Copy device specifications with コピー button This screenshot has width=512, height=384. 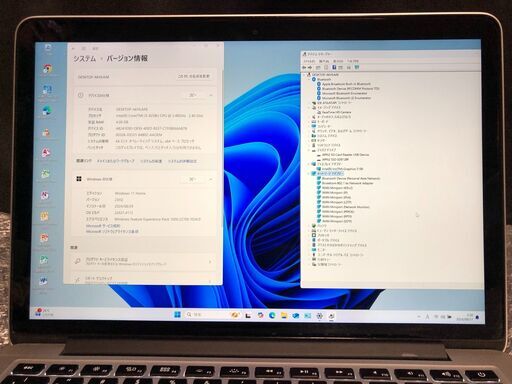192,95
